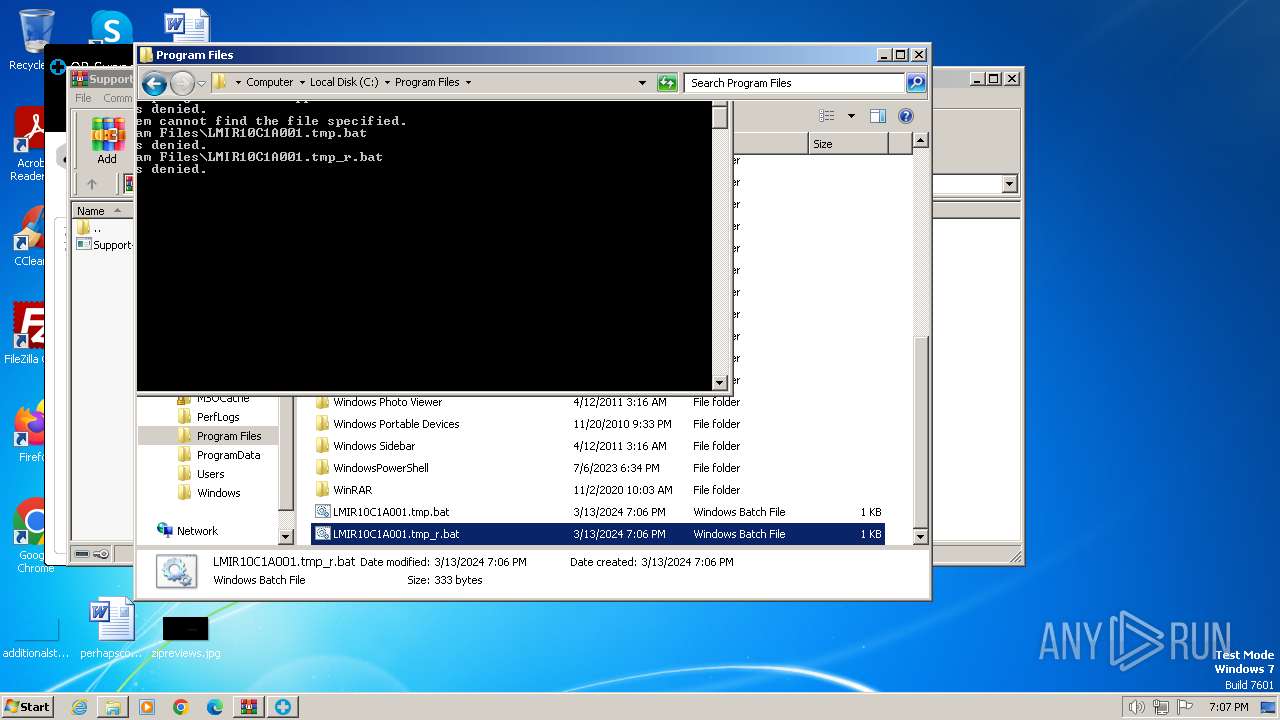Expand Program Files breadcrumb arrow

coord(468,83)
